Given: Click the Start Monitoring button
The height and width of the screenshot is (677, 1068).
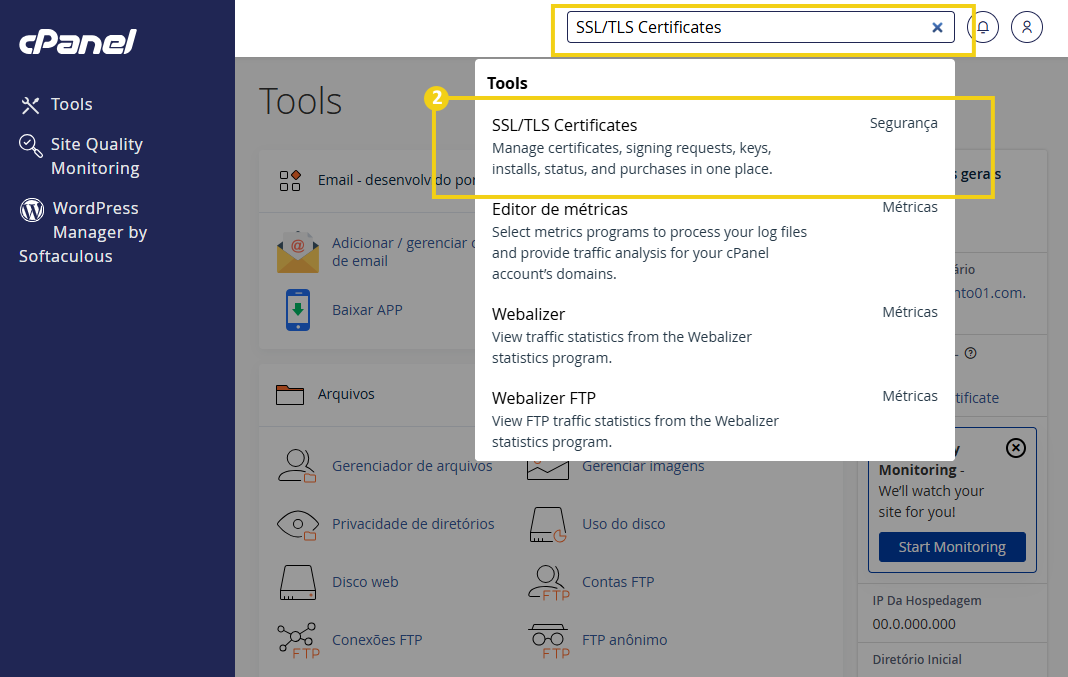Looking at the screenshot, I should coord(952,547).
